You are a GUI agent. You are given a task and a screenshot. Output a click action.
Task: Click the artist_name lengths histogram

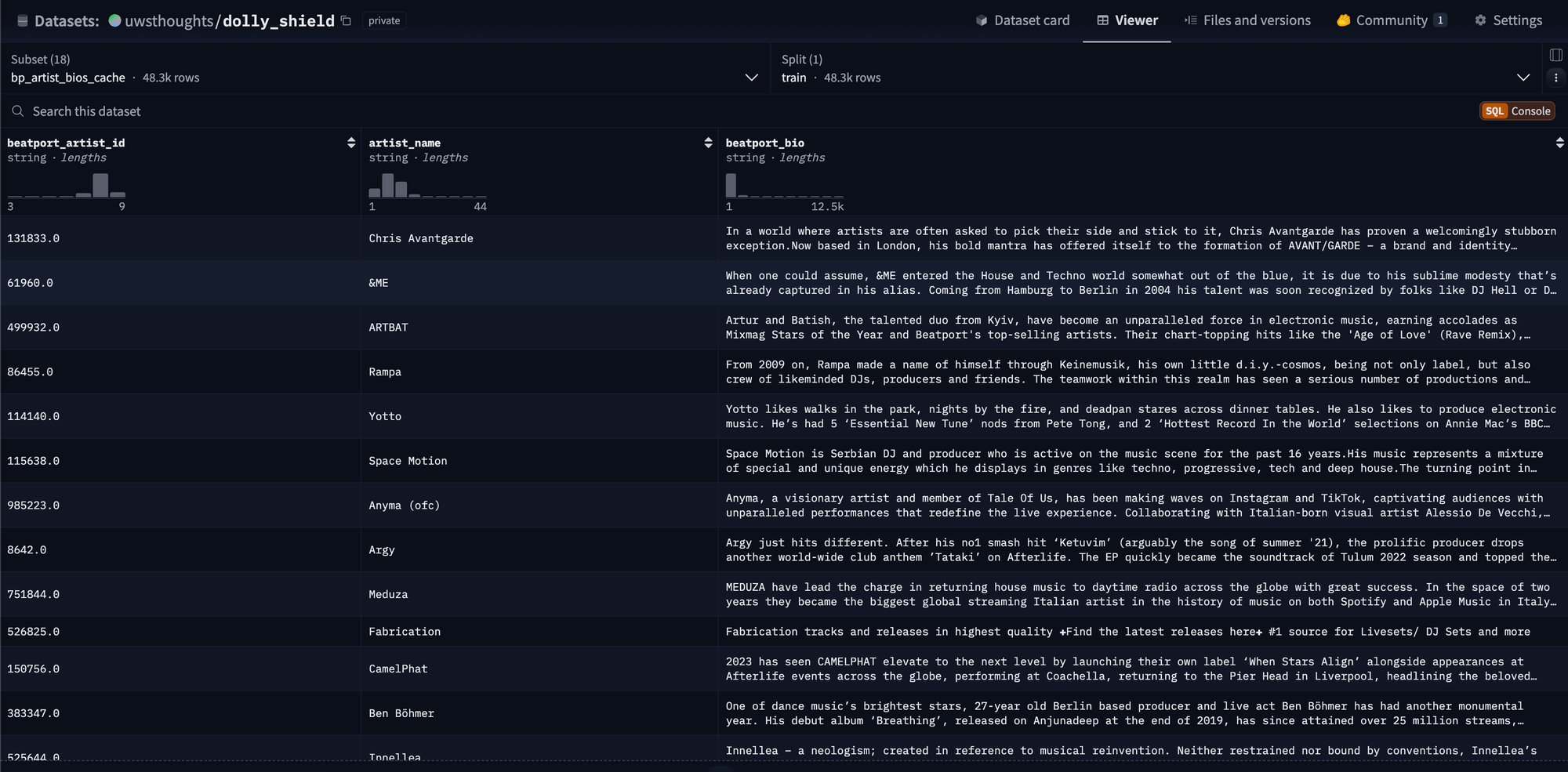(x=427, y=186)
